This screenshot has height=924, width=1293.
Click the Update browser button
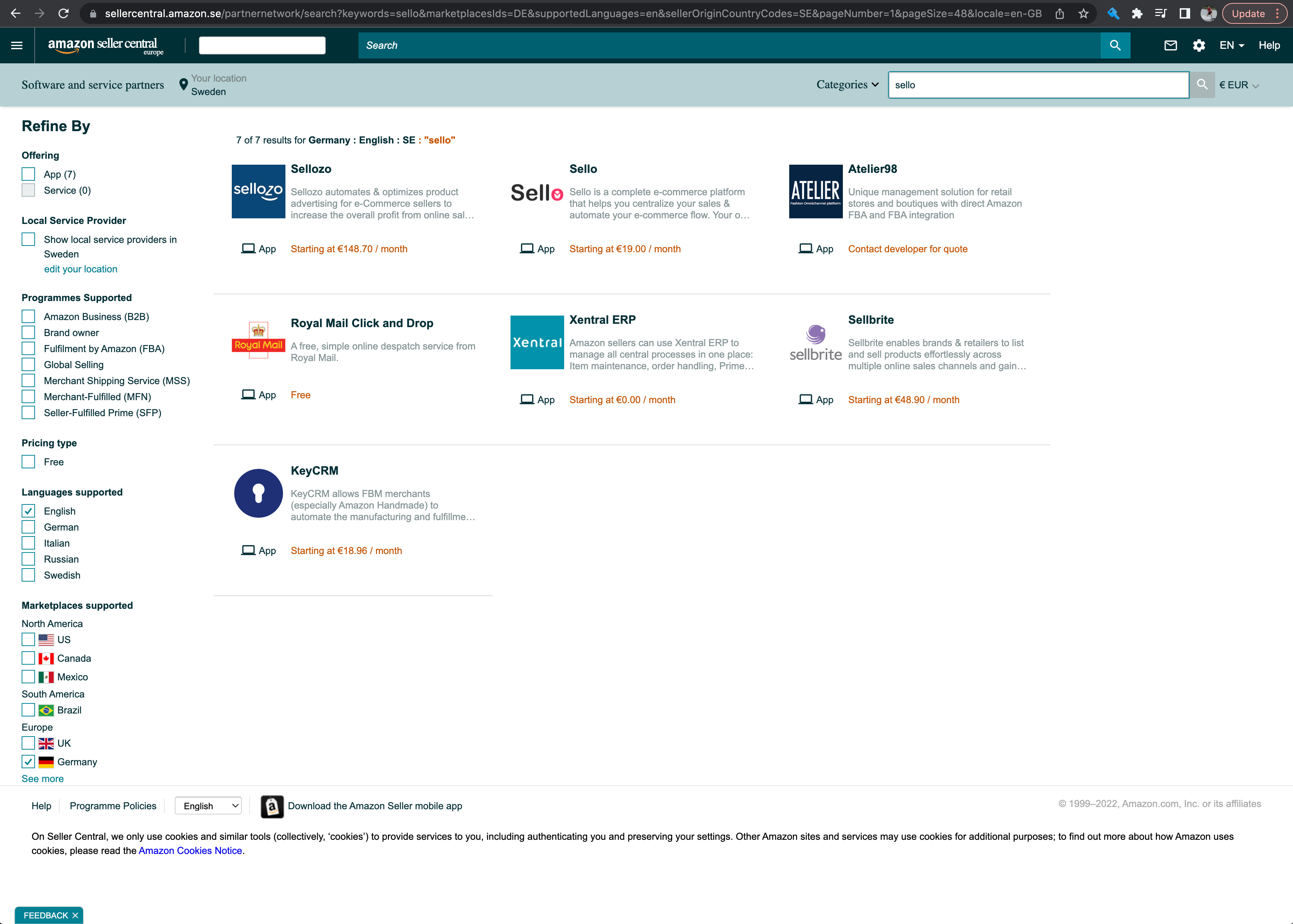click(1254, 13)
